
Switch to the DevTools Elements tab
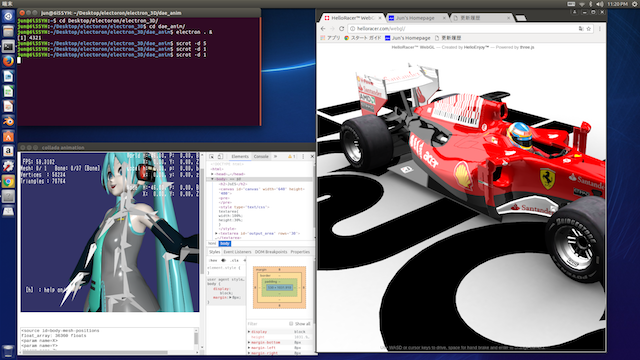pos(240,156)
